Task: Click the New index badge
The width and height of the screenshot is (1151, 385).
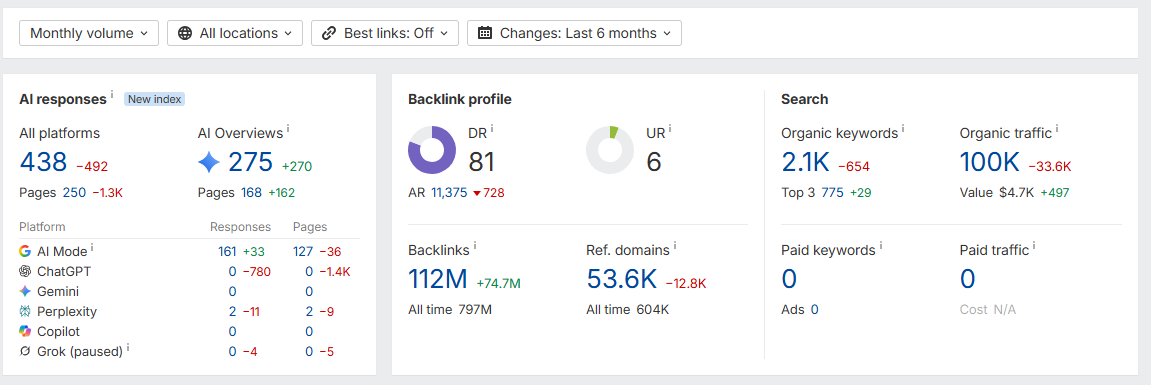Action: pos(154,99)
